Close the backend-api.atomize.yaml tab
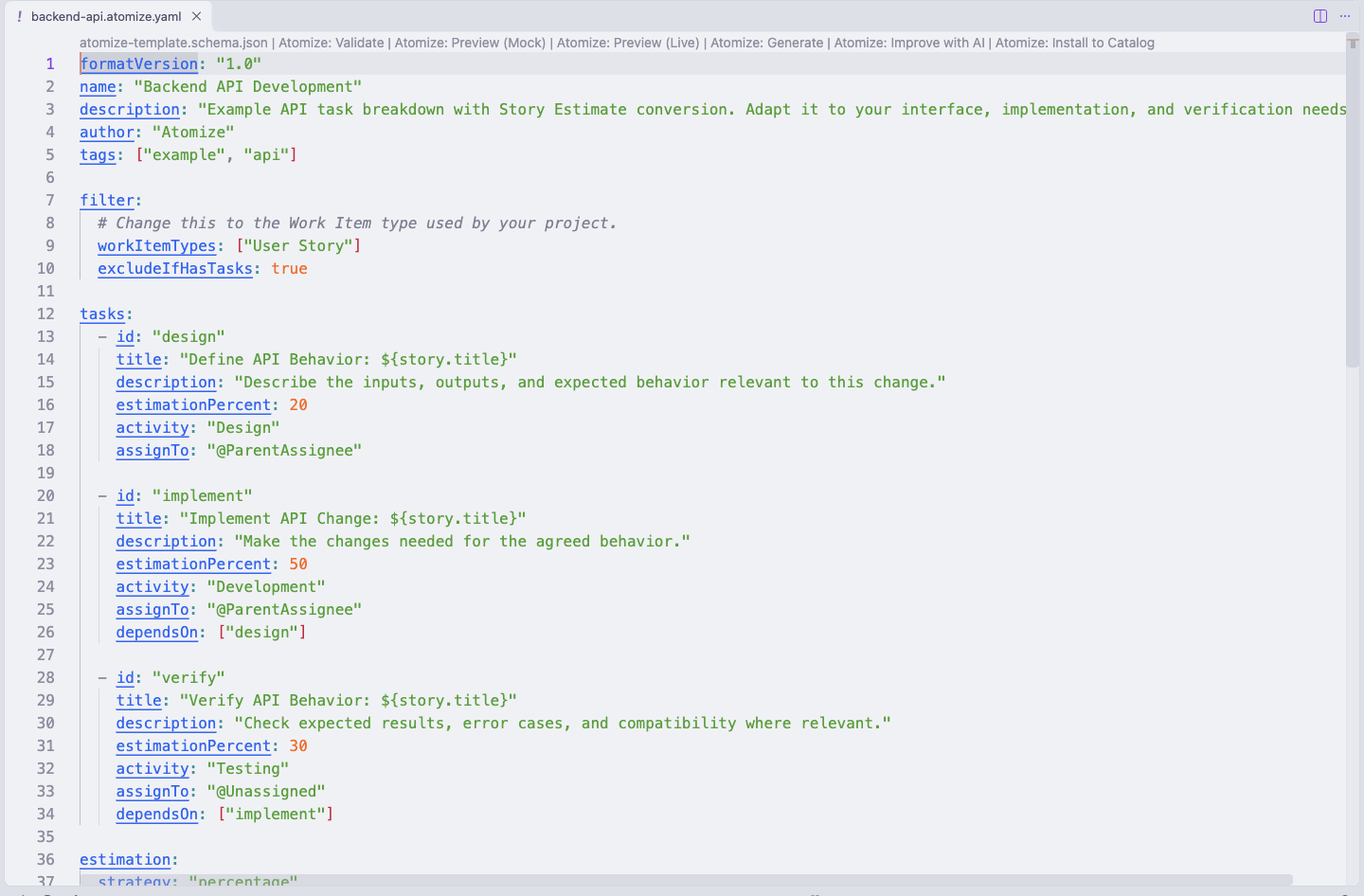 pyautogui.click(x=196, y=16)
